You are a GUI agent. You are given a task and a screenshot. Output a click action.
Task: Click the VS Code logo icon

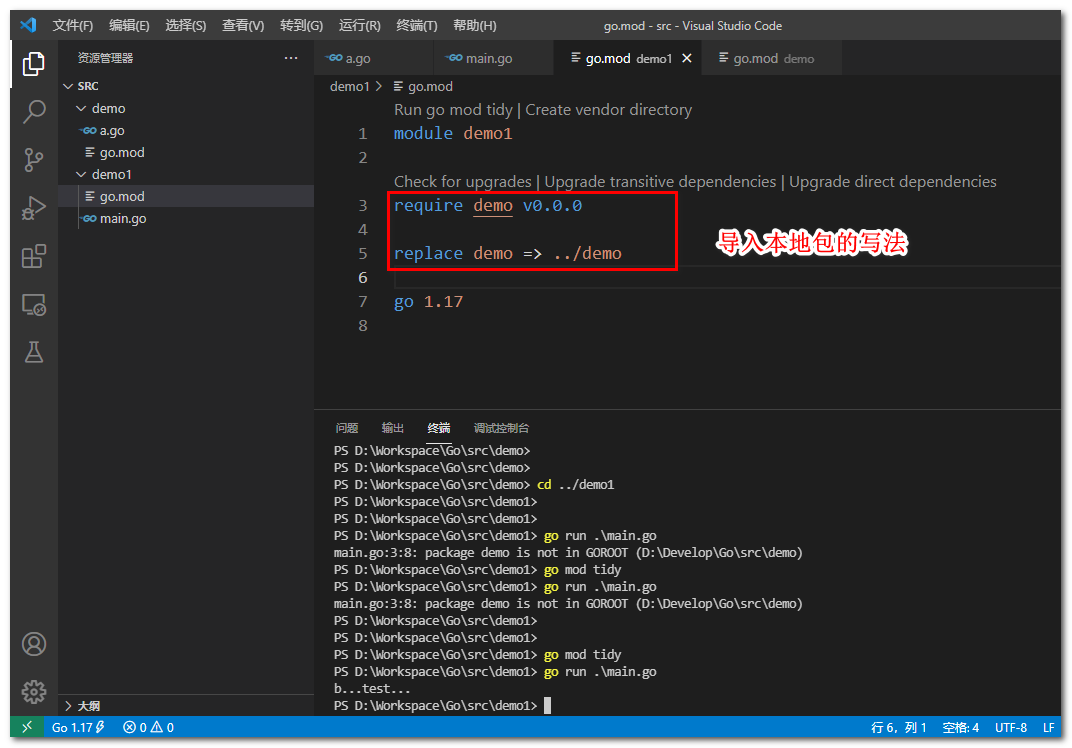point(28,25)
